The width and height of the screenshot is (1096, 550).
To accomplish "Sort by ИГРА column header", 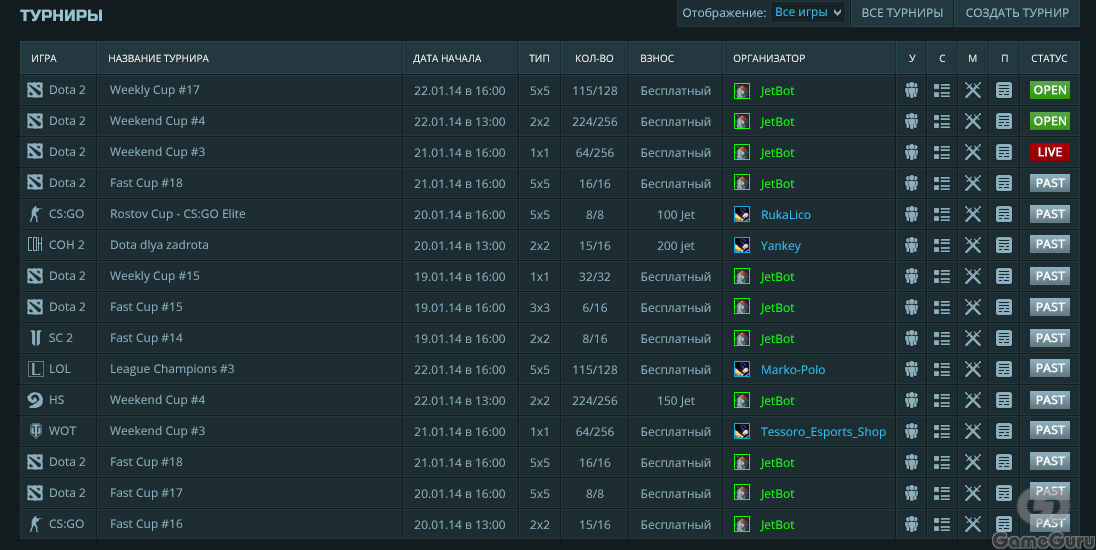I will click(x=43, y=59).
